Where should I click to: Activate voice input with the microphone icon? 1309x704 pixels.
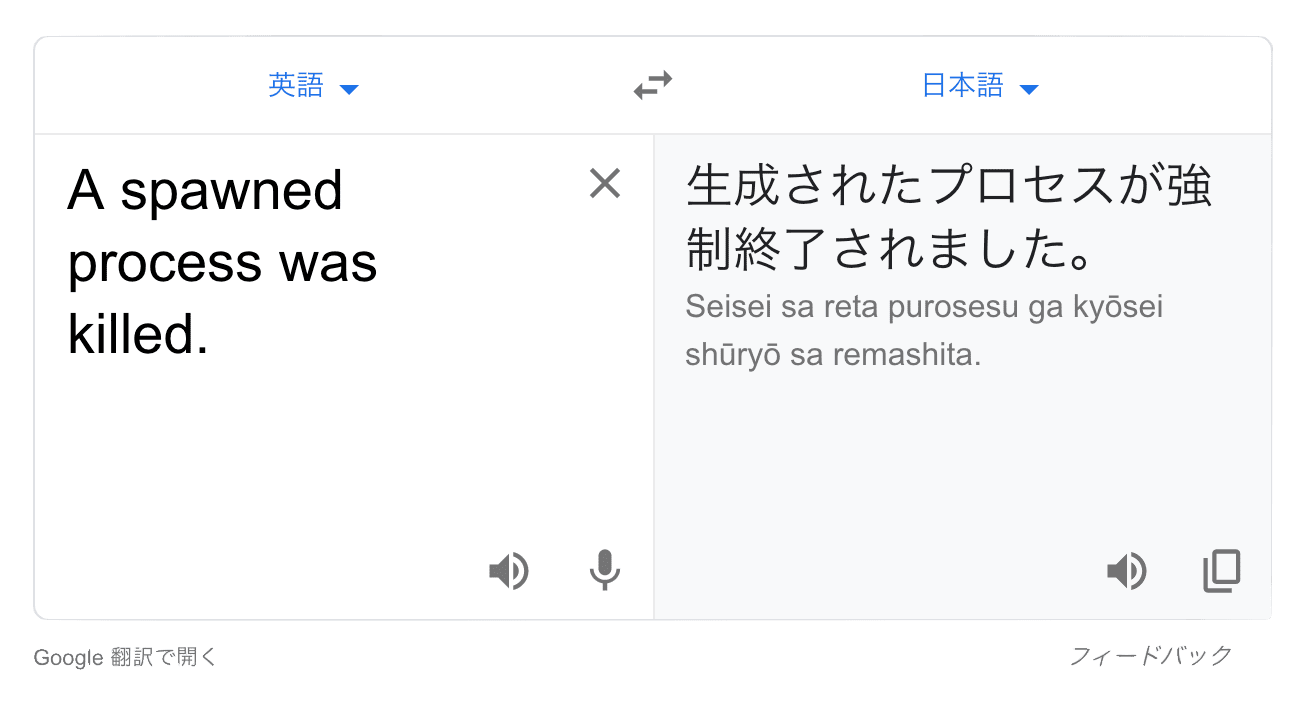(x=605, y=571)
